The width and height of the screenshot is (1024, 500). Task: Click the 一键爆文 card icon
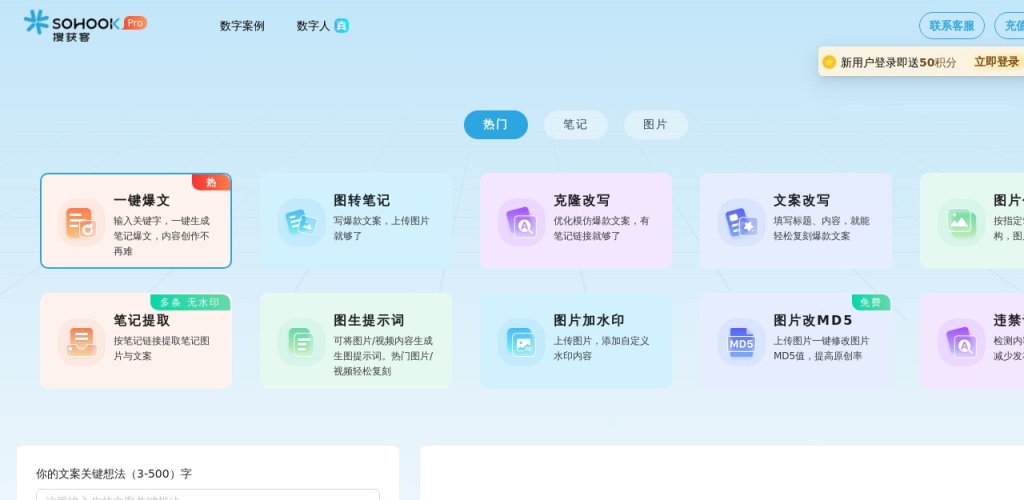click(81, 222)
